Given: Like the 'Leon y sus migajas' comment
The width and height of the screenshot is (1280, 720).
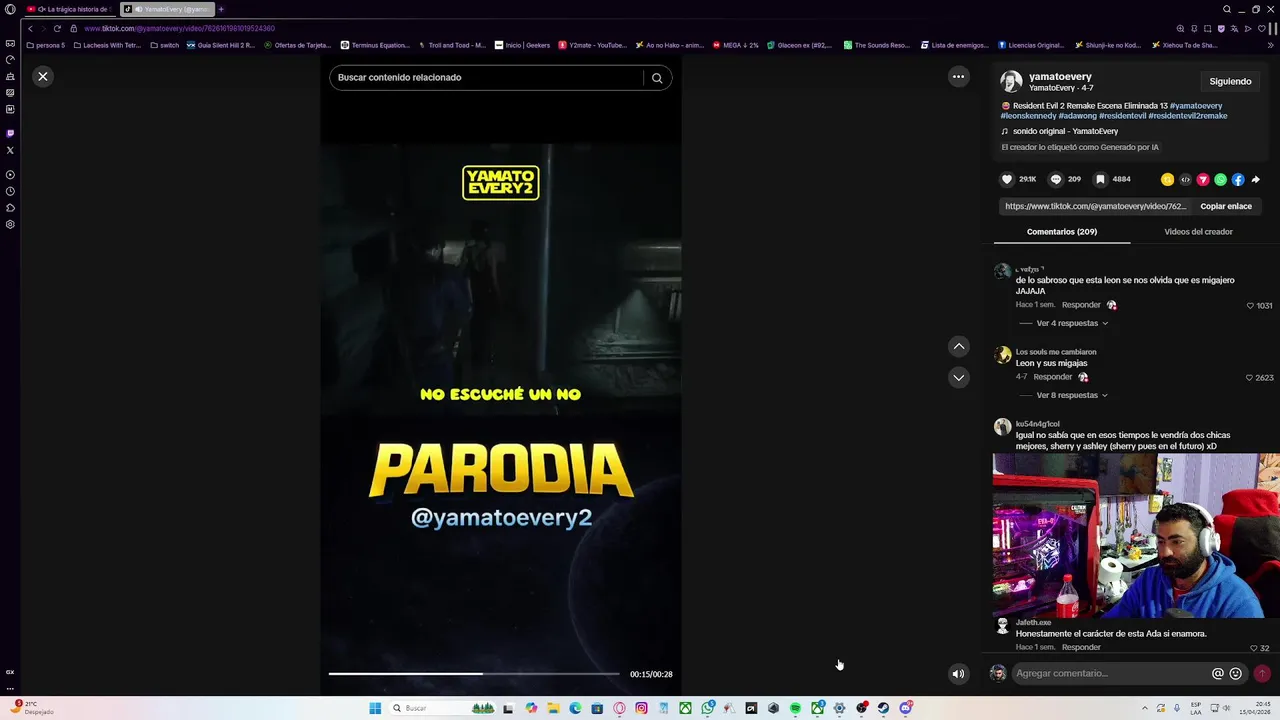Looking at the screenshot, I should [x=1250, y=378].
